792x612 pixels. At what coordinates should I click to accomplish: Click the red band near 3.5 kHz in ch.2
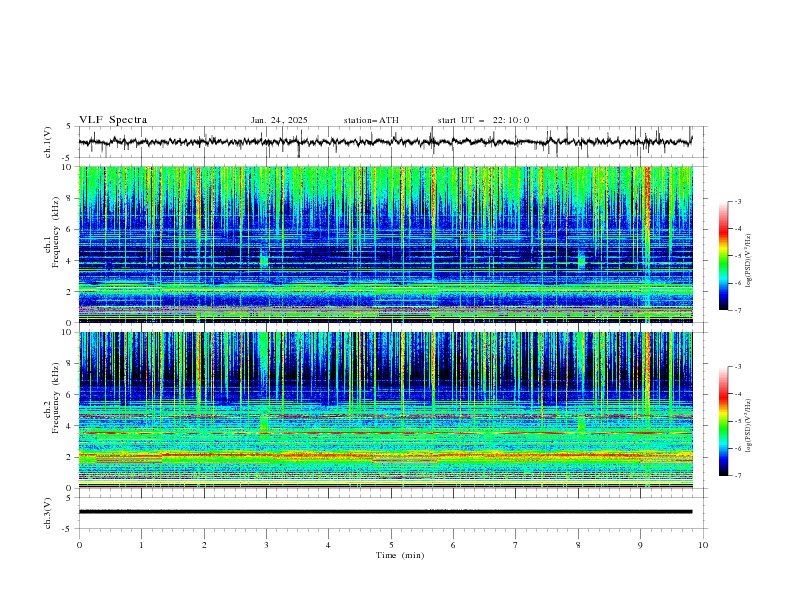[x=385, y=433]
